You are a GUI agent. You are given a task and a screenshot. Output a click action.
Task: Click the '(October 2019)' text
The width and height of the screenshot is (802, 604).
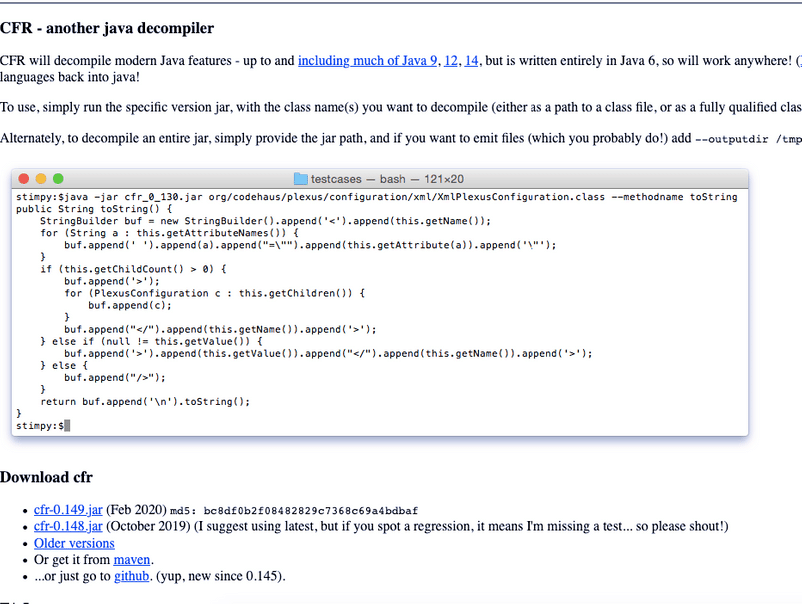tap(148, 526)
